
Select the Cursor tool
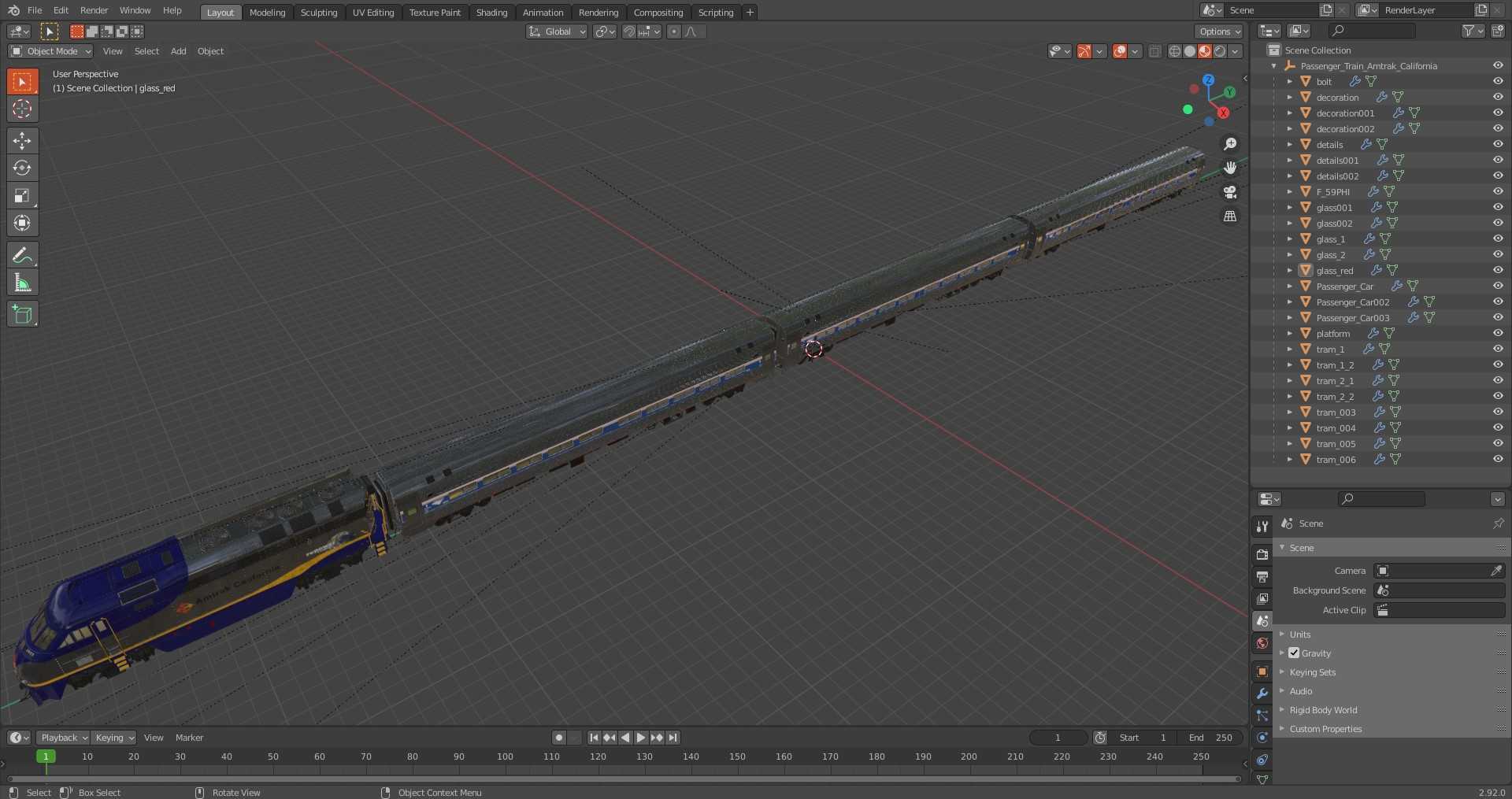coord(22,109)
